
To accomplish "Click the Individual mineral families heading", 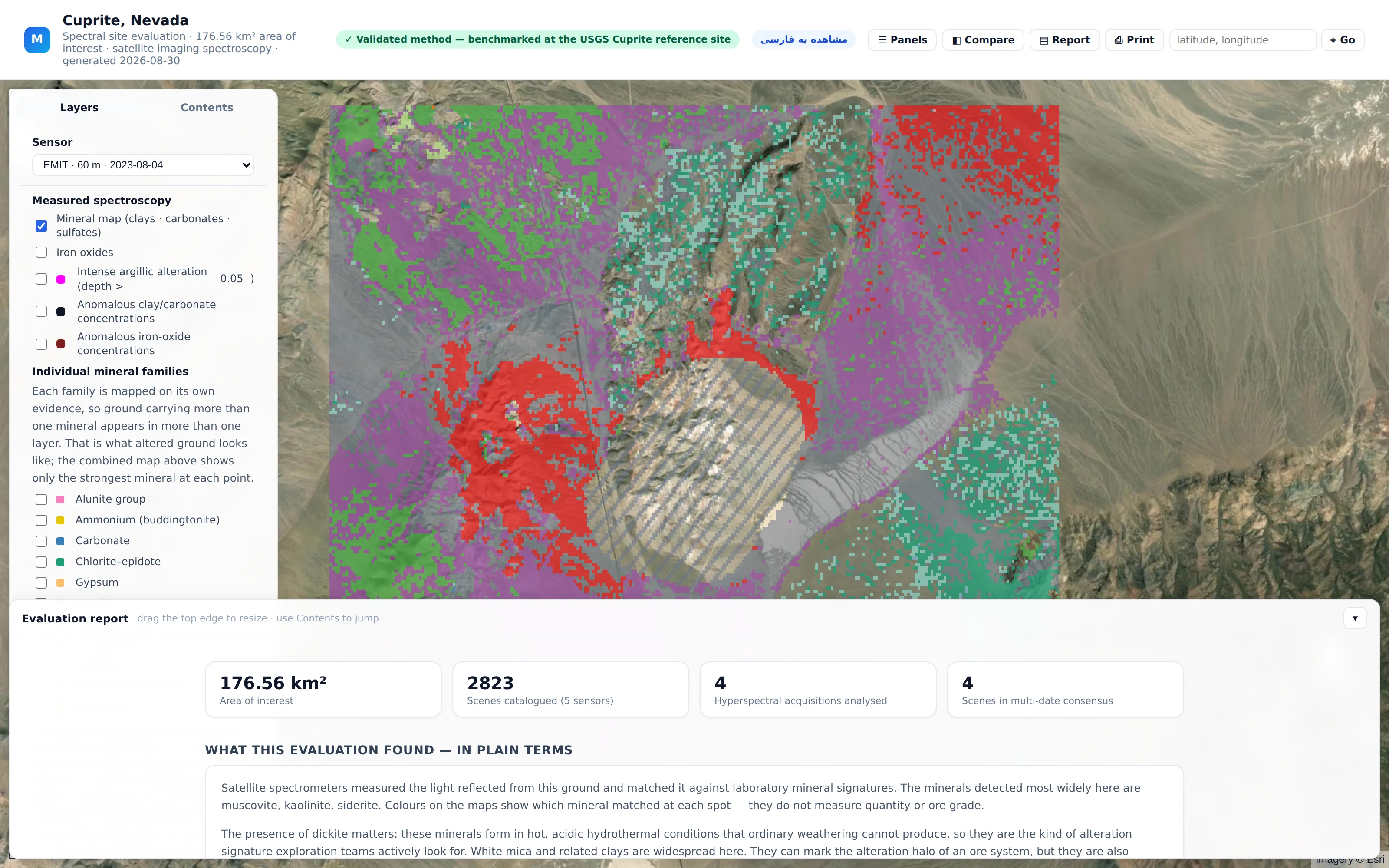I will pos(110,372).
